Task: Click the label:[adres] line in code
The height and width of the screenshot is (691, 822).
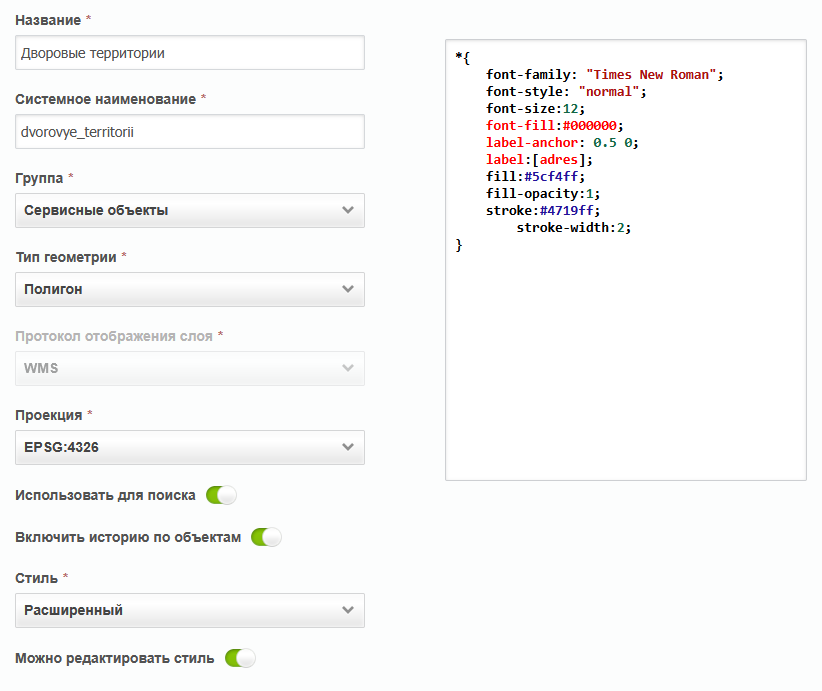Action: (x=539, y=160)
